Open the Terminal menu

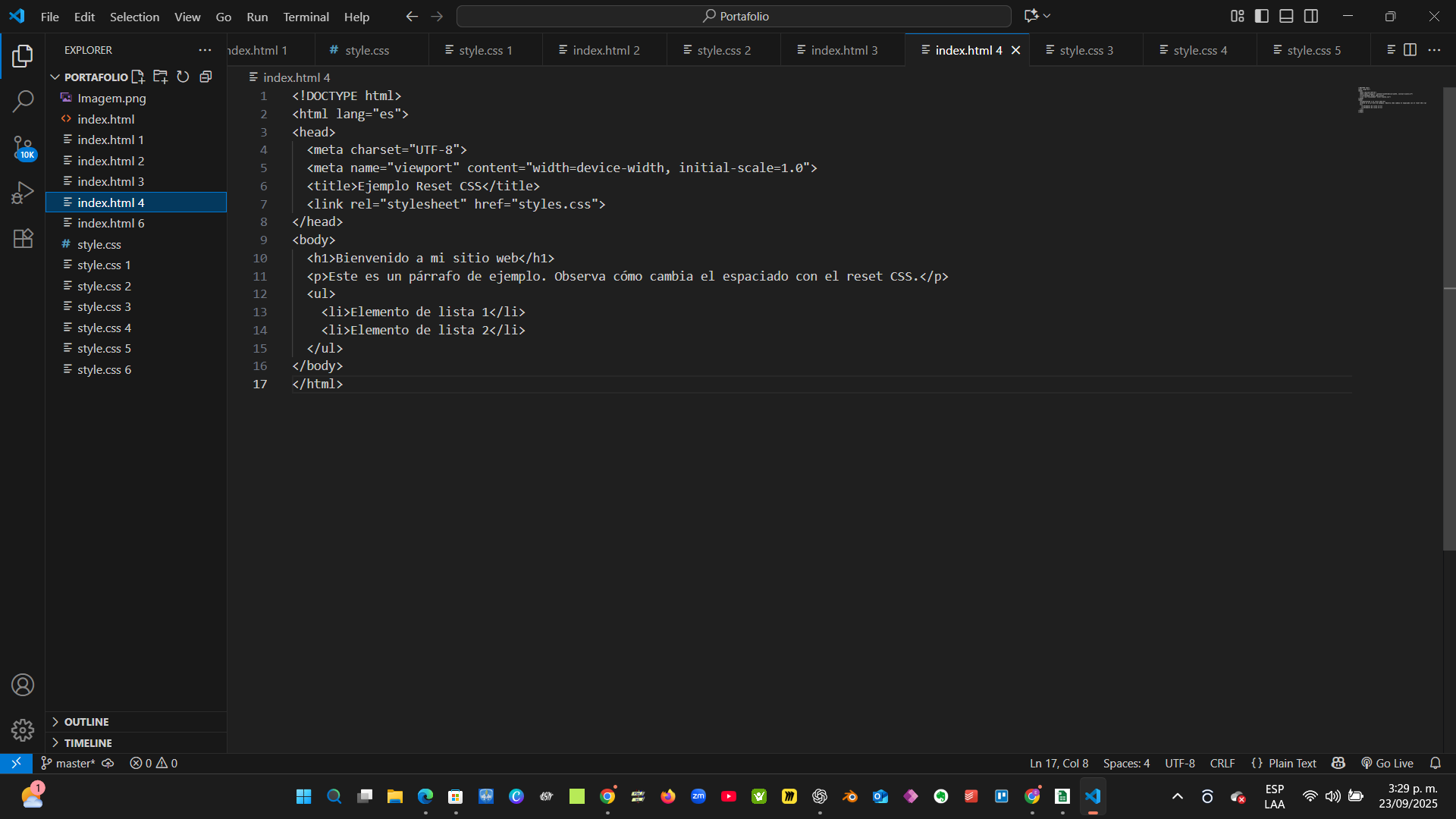tap(306, 17)
